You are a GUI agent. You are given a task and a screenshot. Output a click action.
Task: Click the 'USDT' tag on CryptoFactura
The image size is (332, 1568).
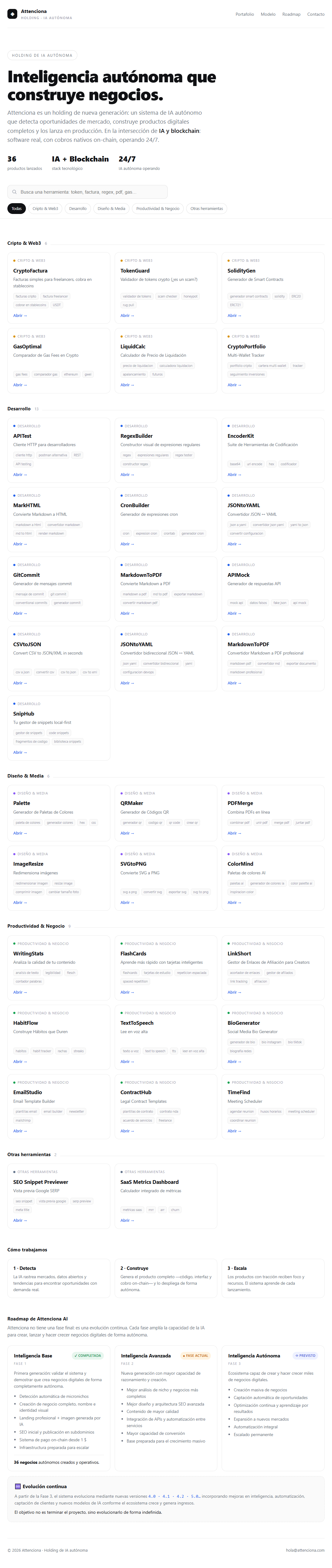click(57, 305)
